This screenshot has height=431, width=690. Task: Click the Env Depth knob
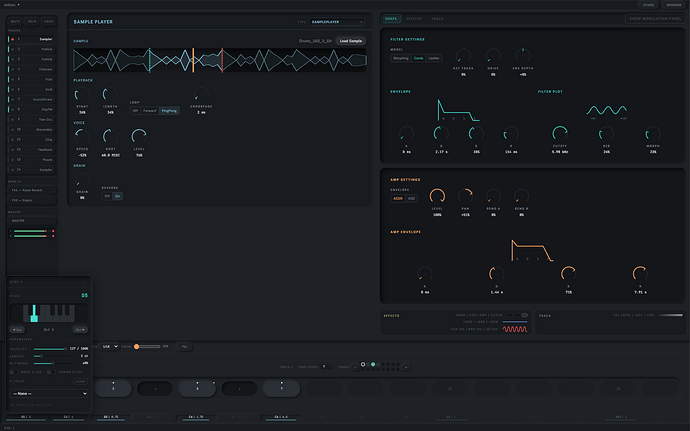tap(523, 56)
